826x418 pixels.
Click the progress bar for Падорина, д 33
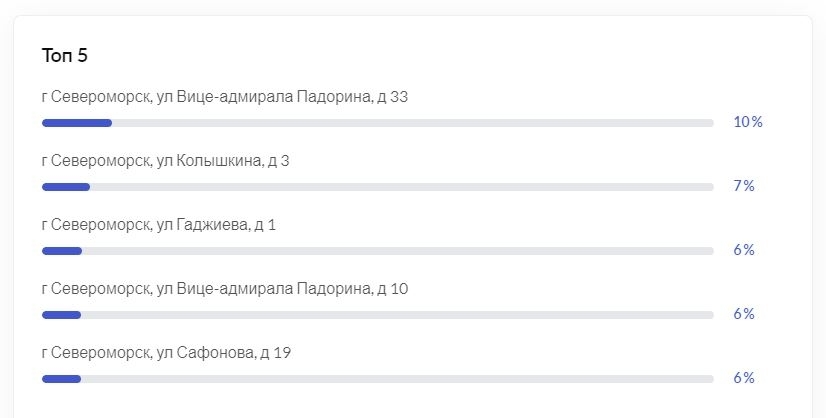pyautogui.click(x=378, y=123)
